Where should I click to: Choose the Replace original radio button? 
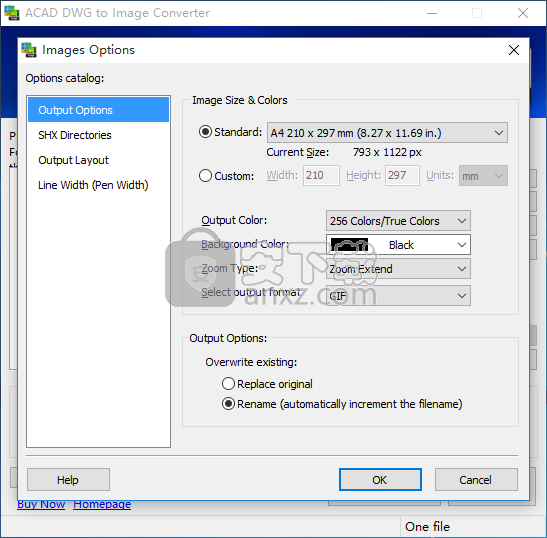click(x=228, y=383)
